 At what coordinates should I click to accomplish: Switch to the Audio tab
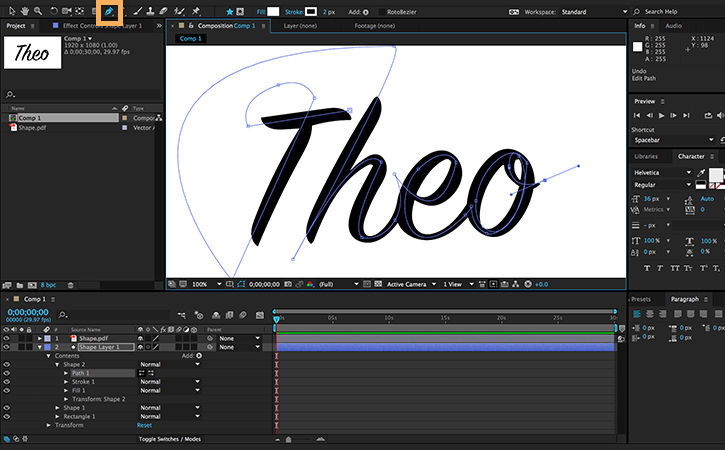pyautogui.click(x=673, y=26)
